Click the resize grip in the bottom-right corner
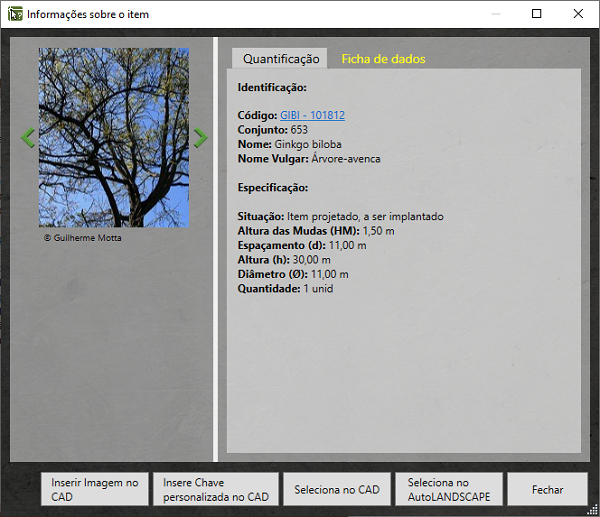 592,509
